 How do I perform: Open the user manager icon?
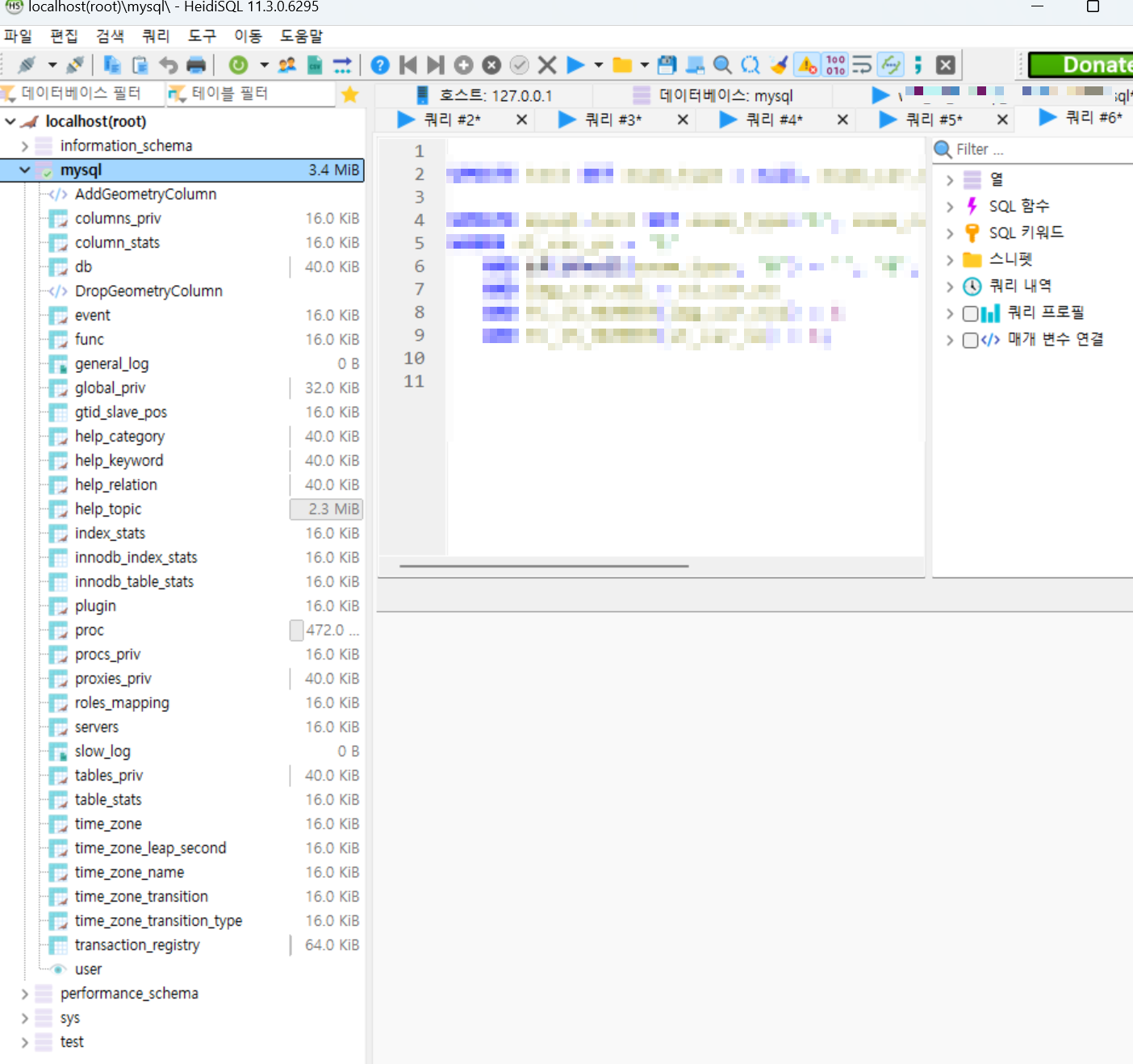(x=287, y=65)
